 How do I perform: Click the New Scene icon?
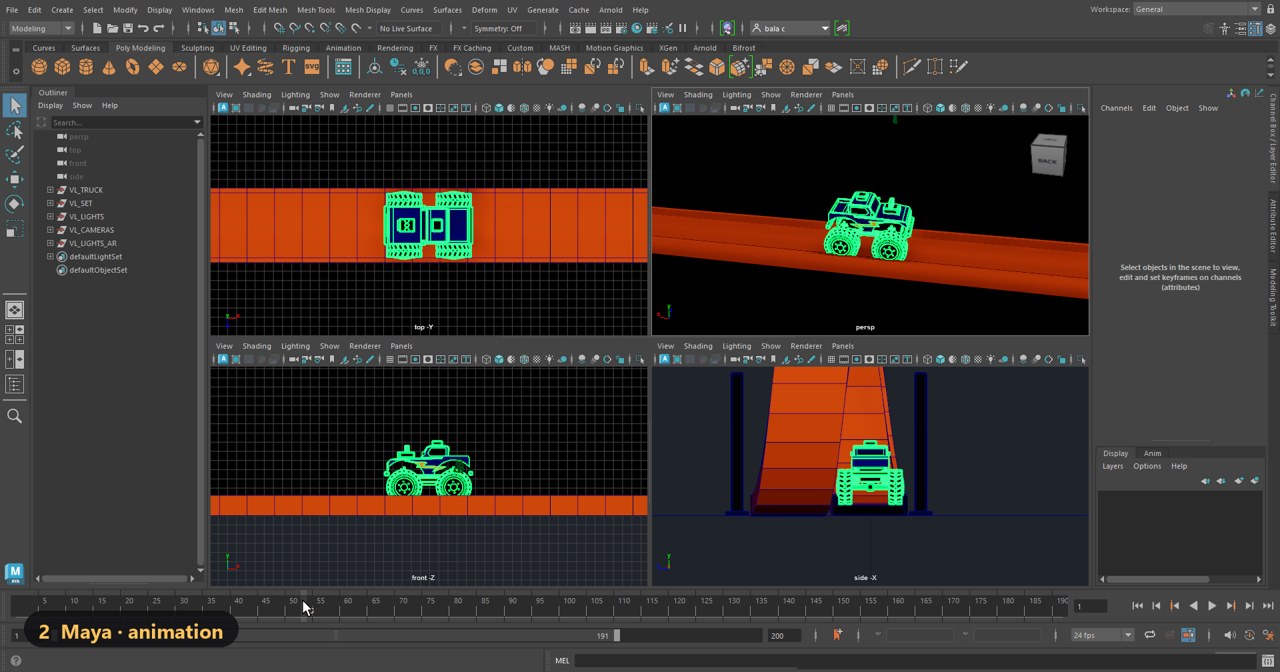[x=95, y=28]
